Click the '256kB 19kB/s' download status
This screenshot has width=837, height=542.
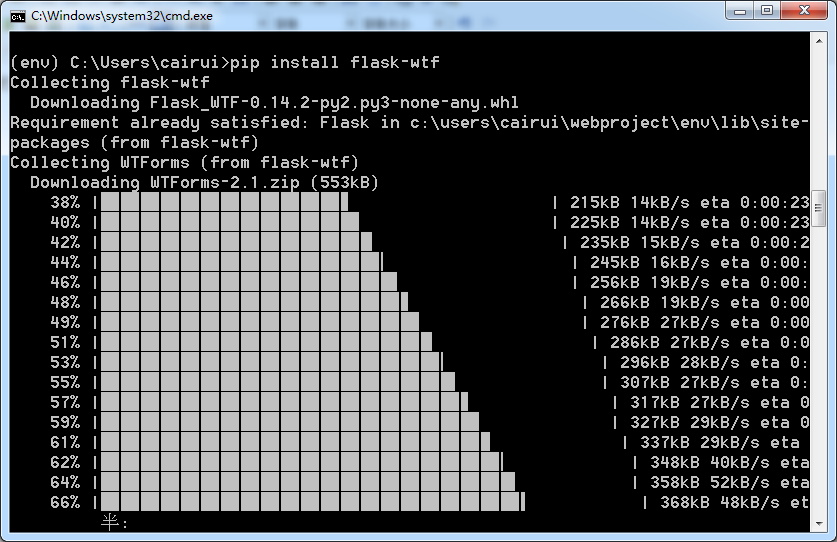coord(650,282)
